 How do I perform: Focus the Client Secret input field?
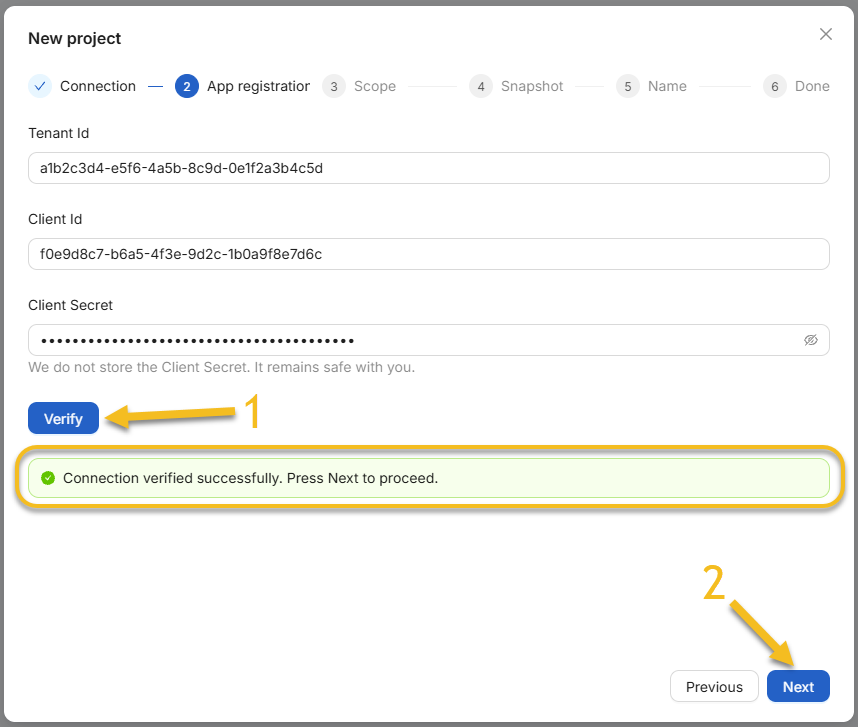(x=429, y=340)
